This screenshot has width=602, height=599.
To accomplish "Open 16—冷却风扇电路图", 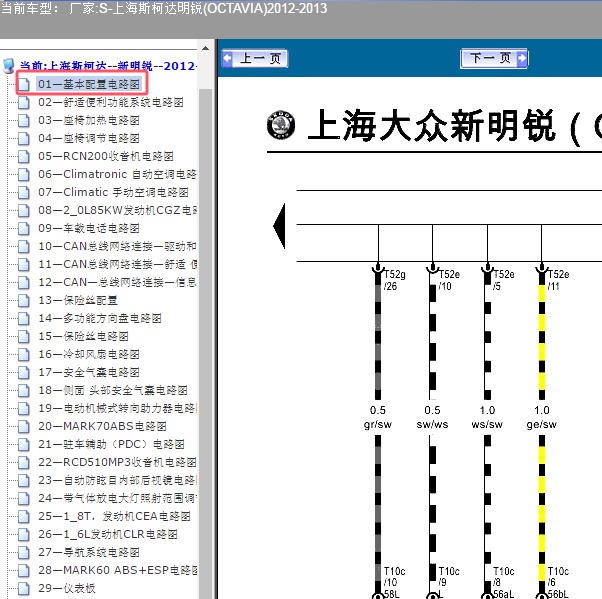I will 89,354.
